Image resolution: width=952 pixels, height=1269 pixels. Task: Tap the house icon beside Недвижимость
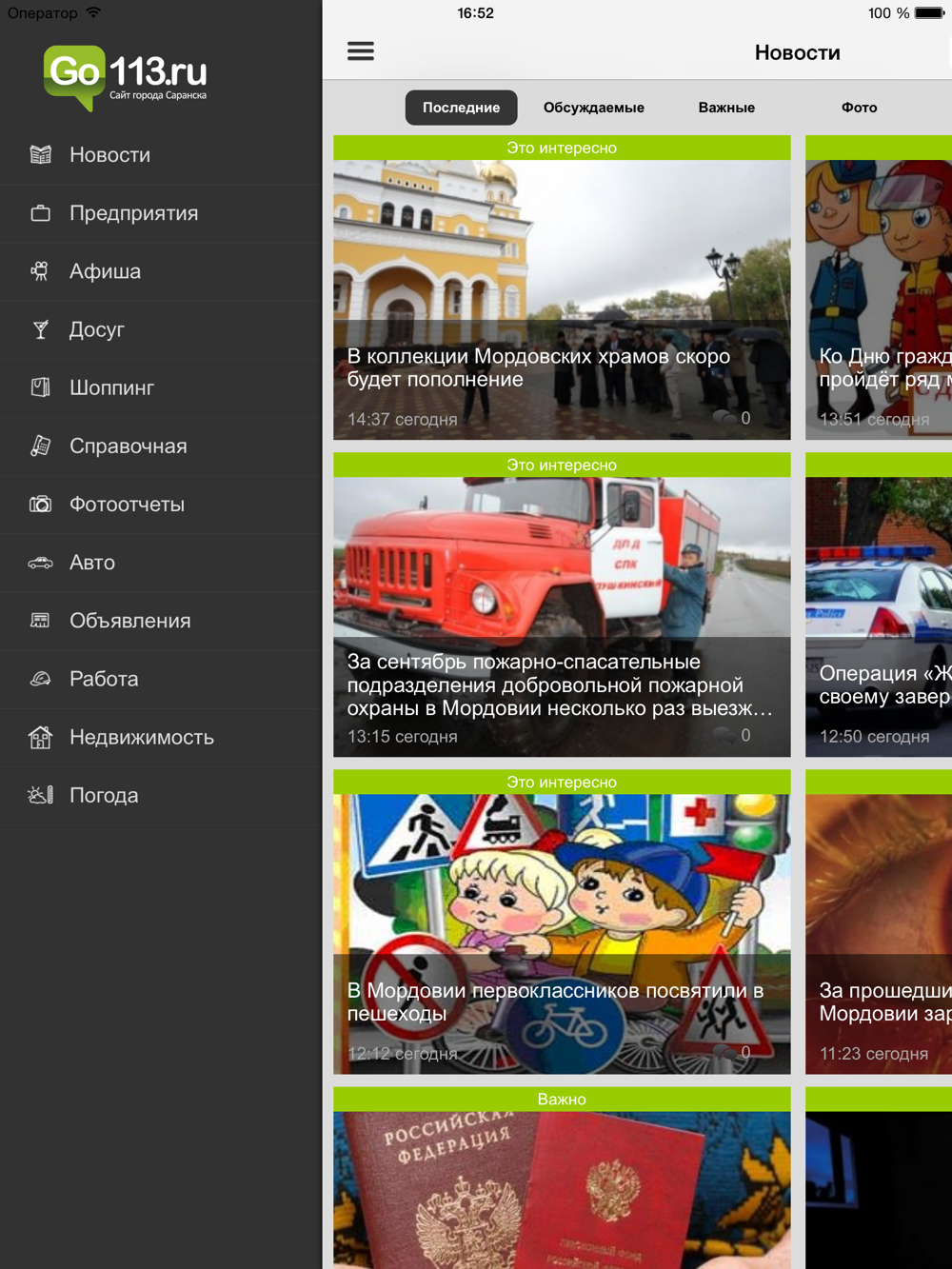[x=40, y=737]
